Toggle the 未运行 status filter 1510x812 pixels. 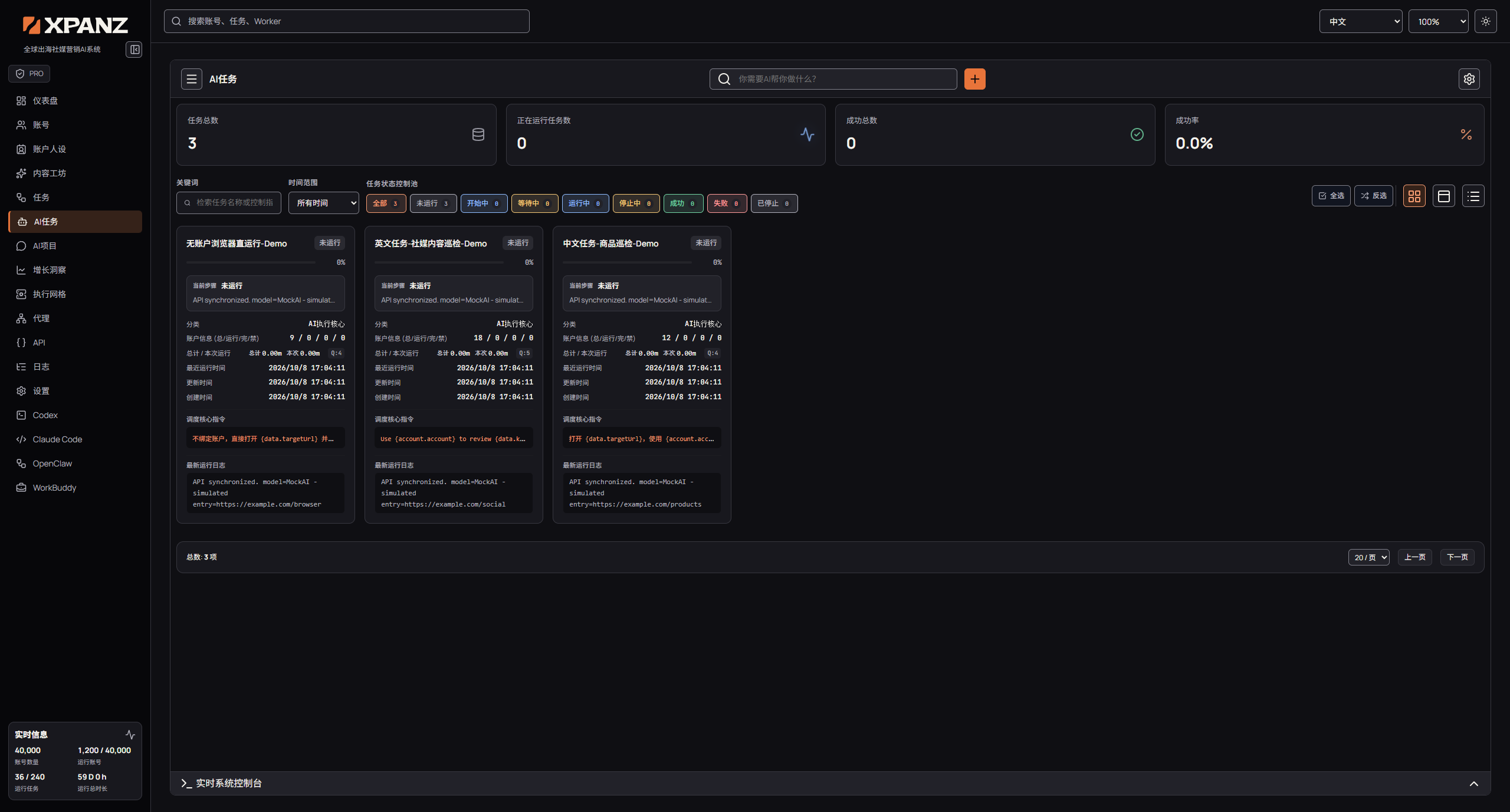433,203
